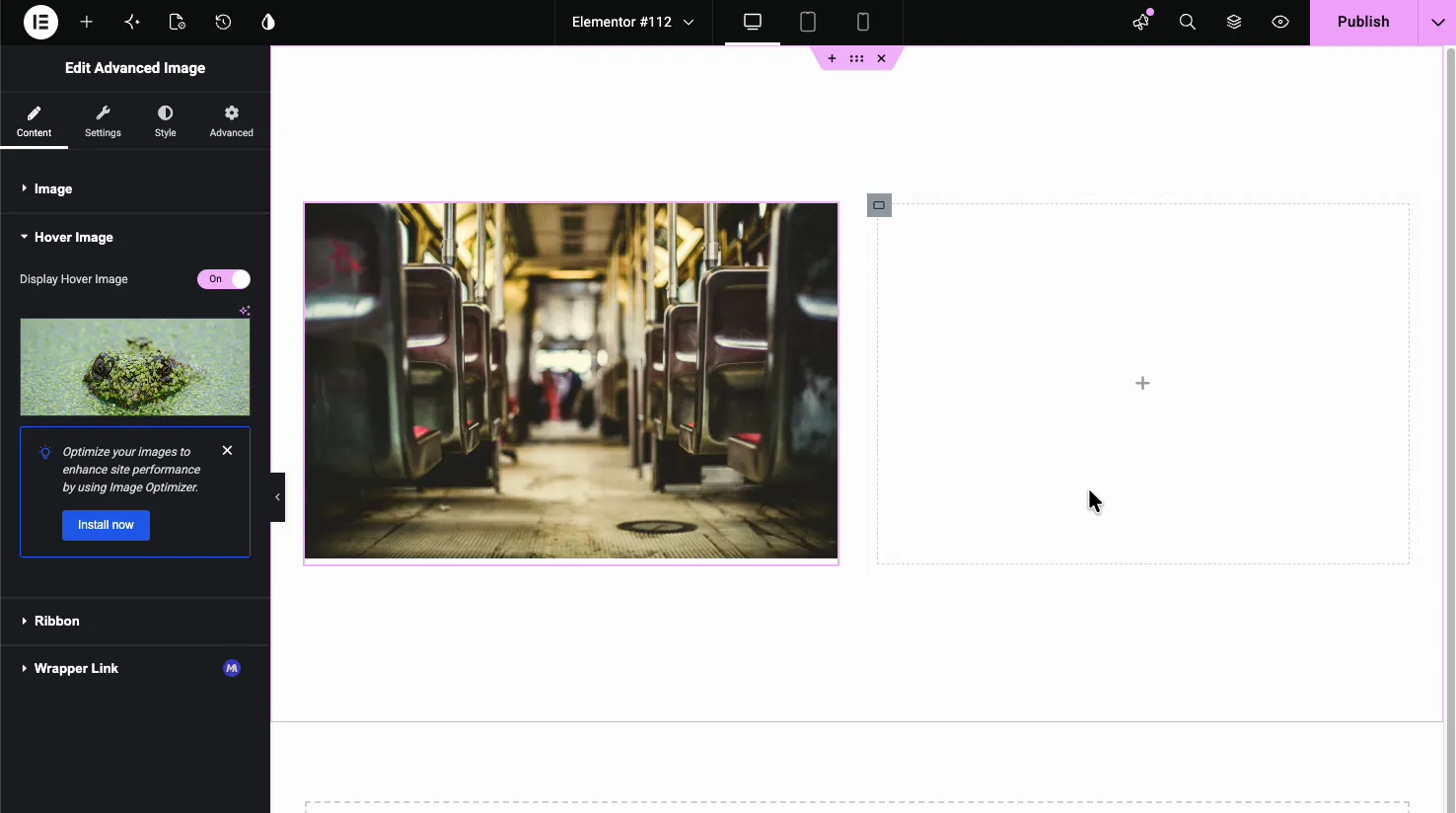Click the container drag handle dots
The image size is (1456, 813).
[x=856, y=58]
